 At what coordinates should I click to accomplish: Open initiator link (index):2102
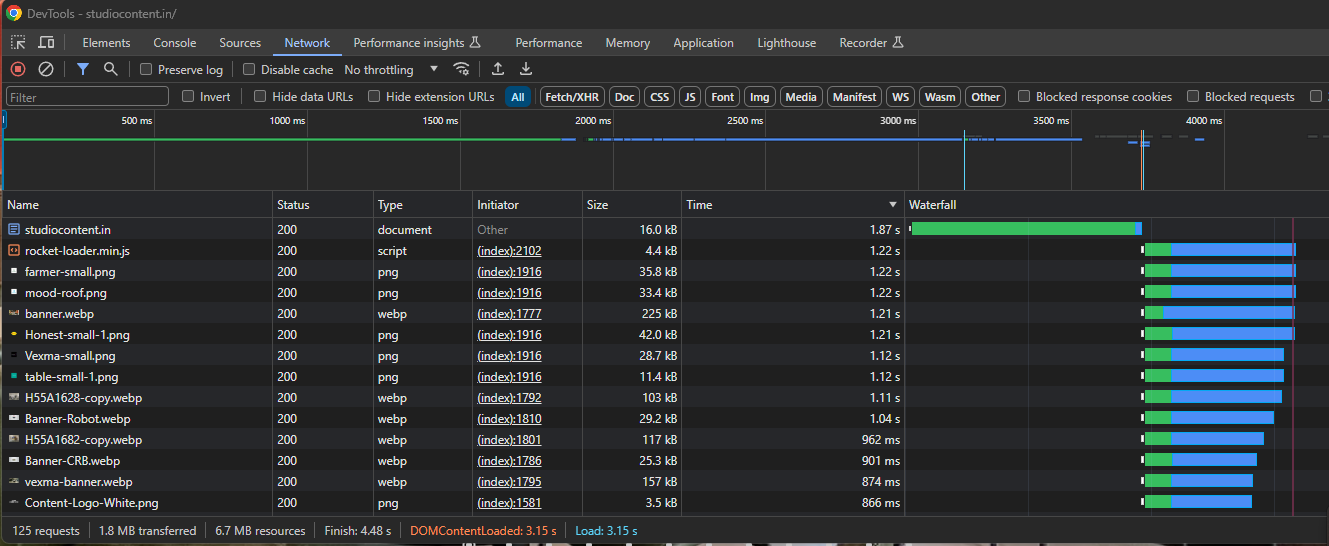pyautogui.click(x=509, y=251)
